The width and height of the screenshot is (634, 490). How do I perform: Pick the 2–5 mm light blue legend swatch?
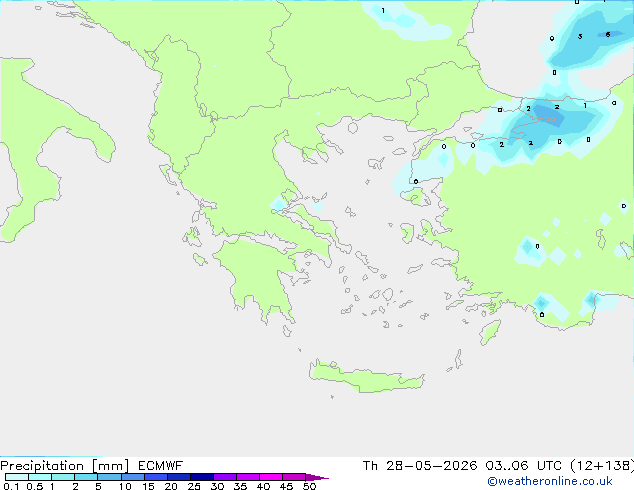[x=86, y=477]
